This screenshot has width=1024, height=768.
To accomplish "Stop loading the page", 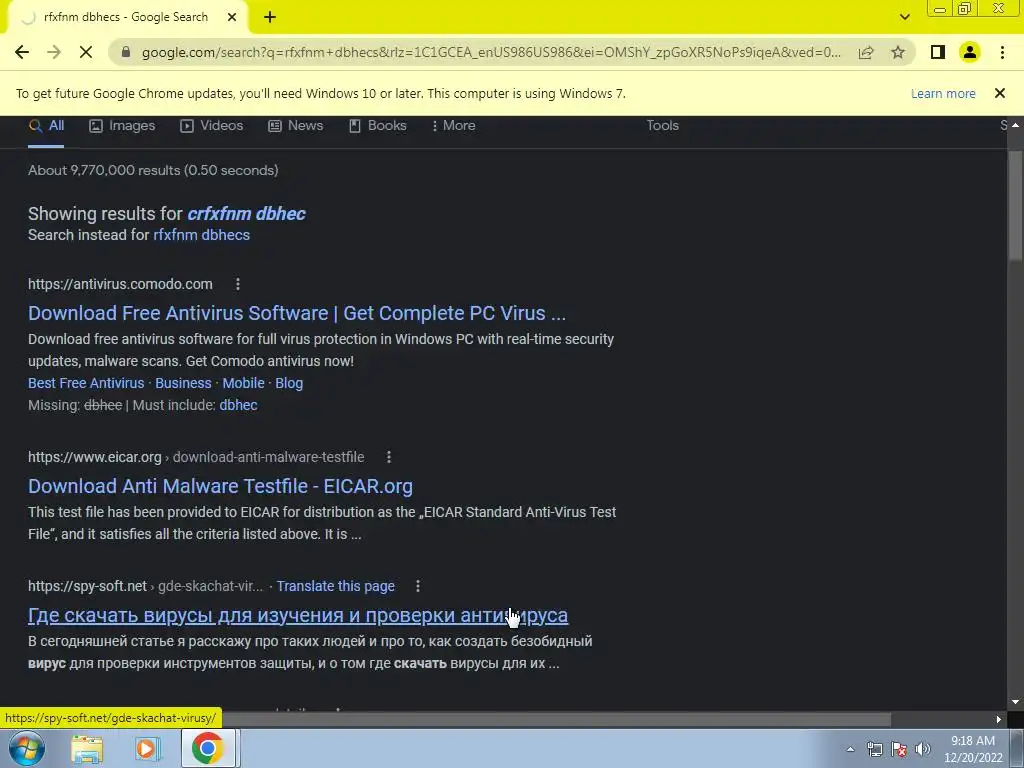I will pyautogui.click(x=86, y=52).
